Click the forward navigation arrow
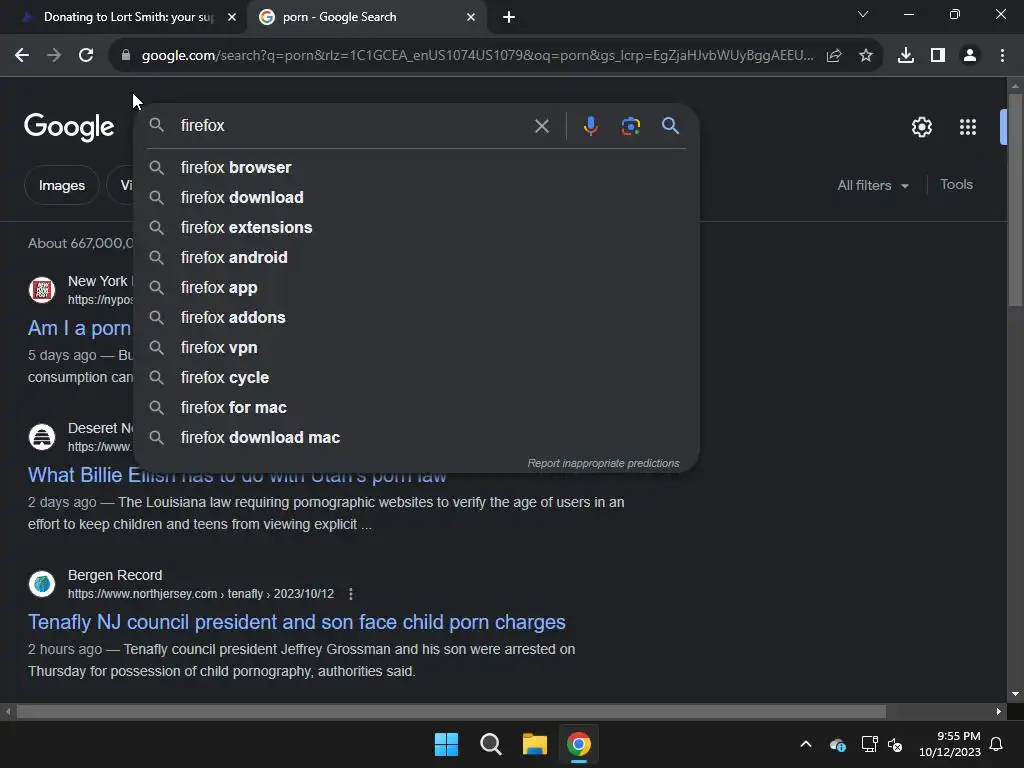Screen dimensions: 1024x768 coord(54,56)
